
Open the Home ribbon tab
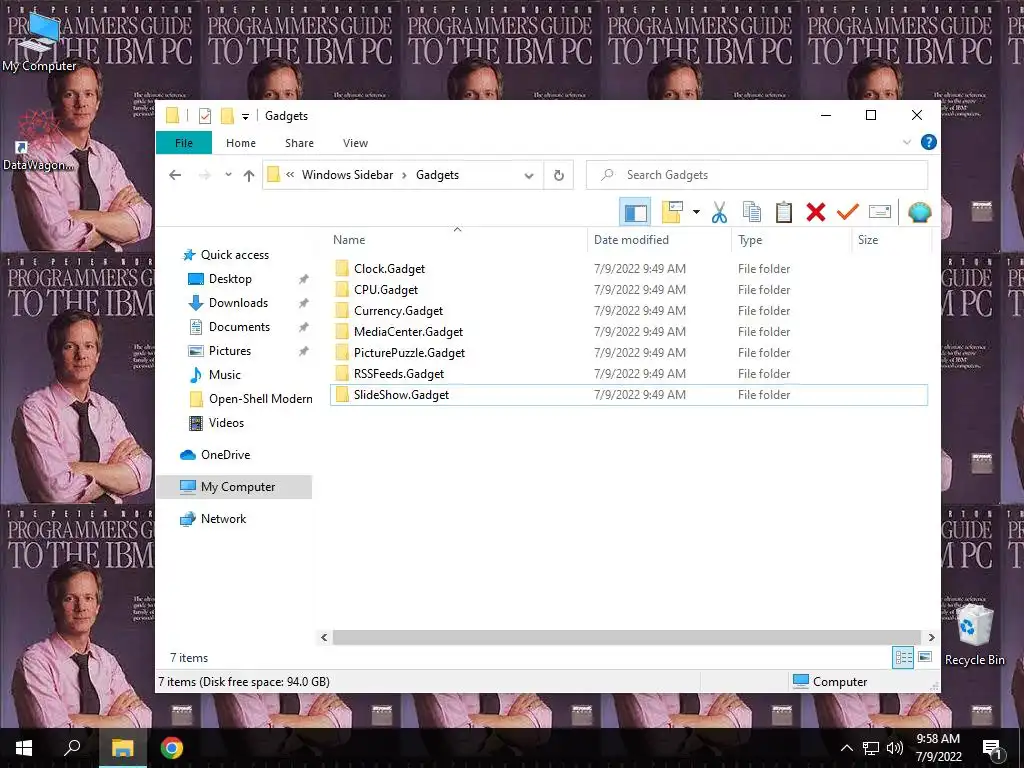coord(241,143)
